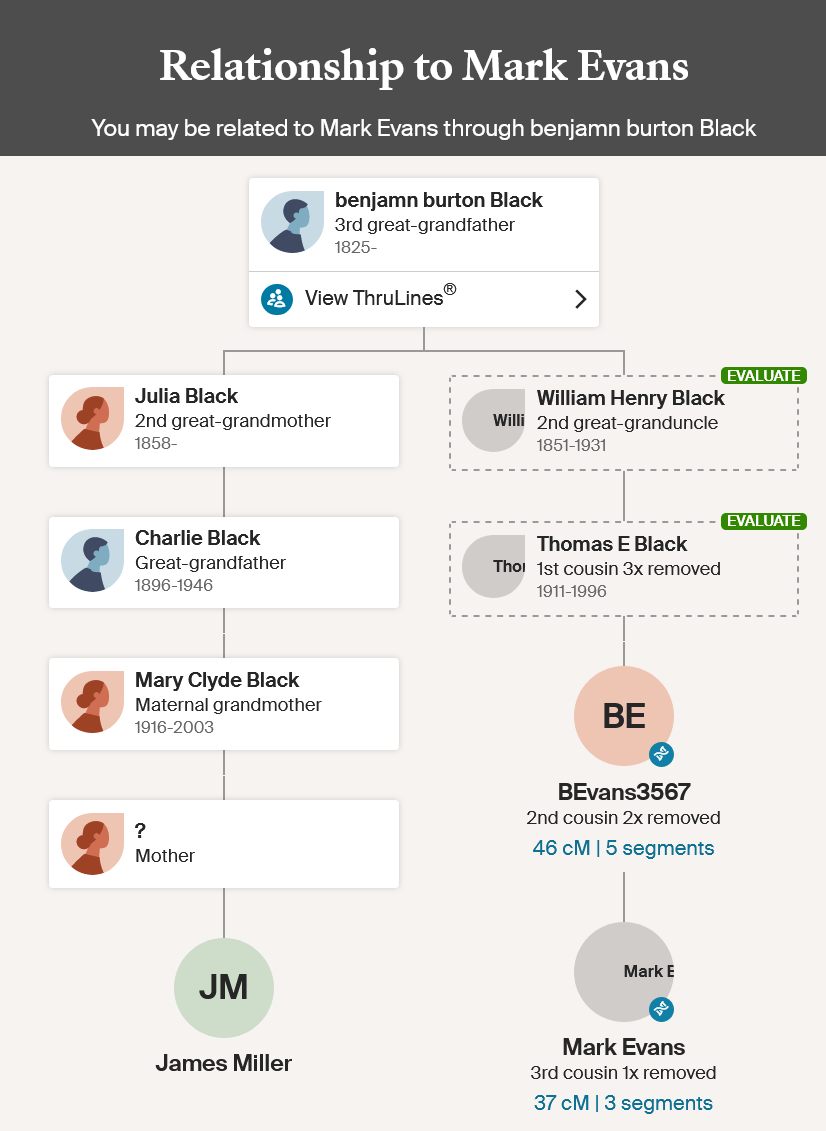Click Evaluate badge on William Henry Black

pos(763,376)
